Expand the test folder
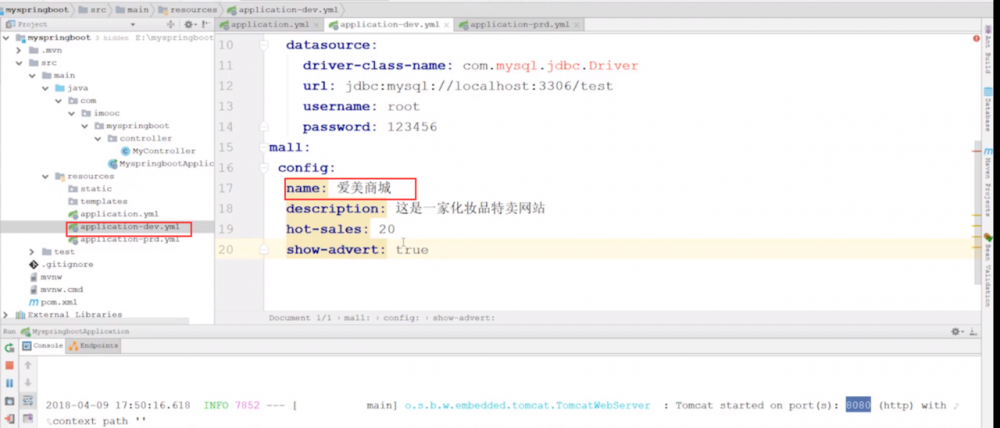Viewport: 1000px width, 428px height. (x=32, y=252)
